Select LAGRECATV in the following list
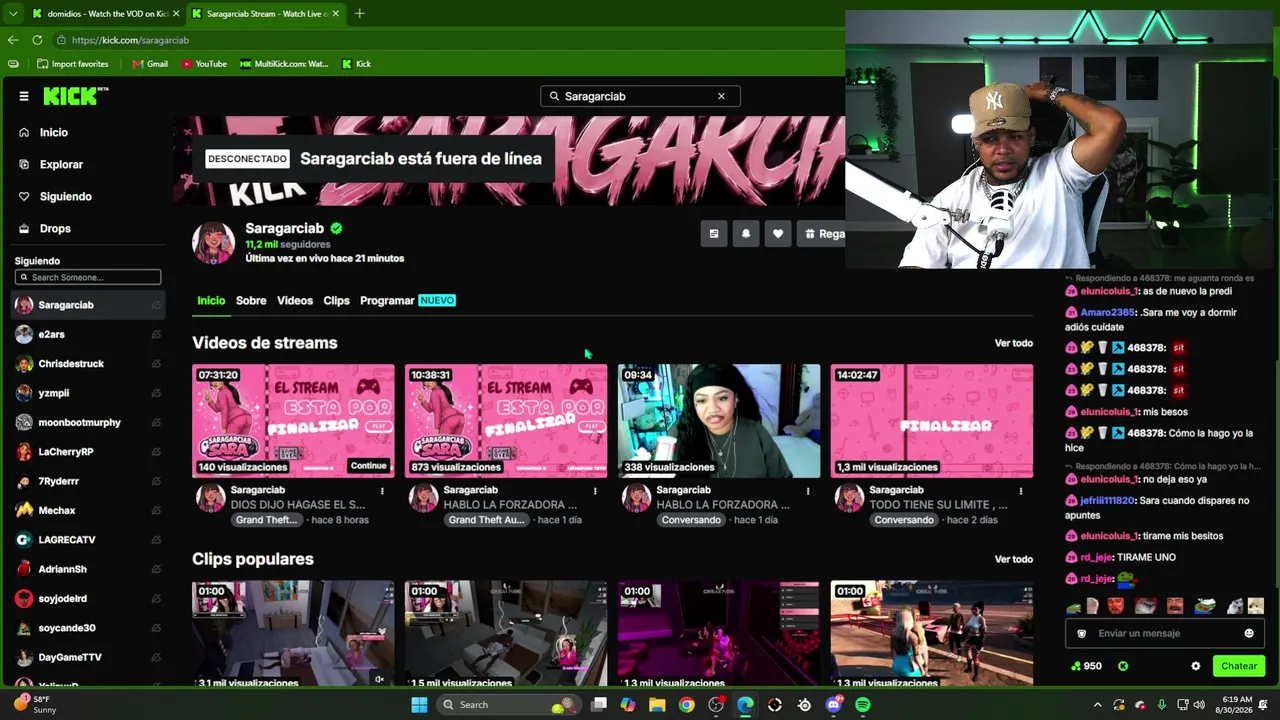Viewport: 1280px width, 720px height. (x=67, y=540)
